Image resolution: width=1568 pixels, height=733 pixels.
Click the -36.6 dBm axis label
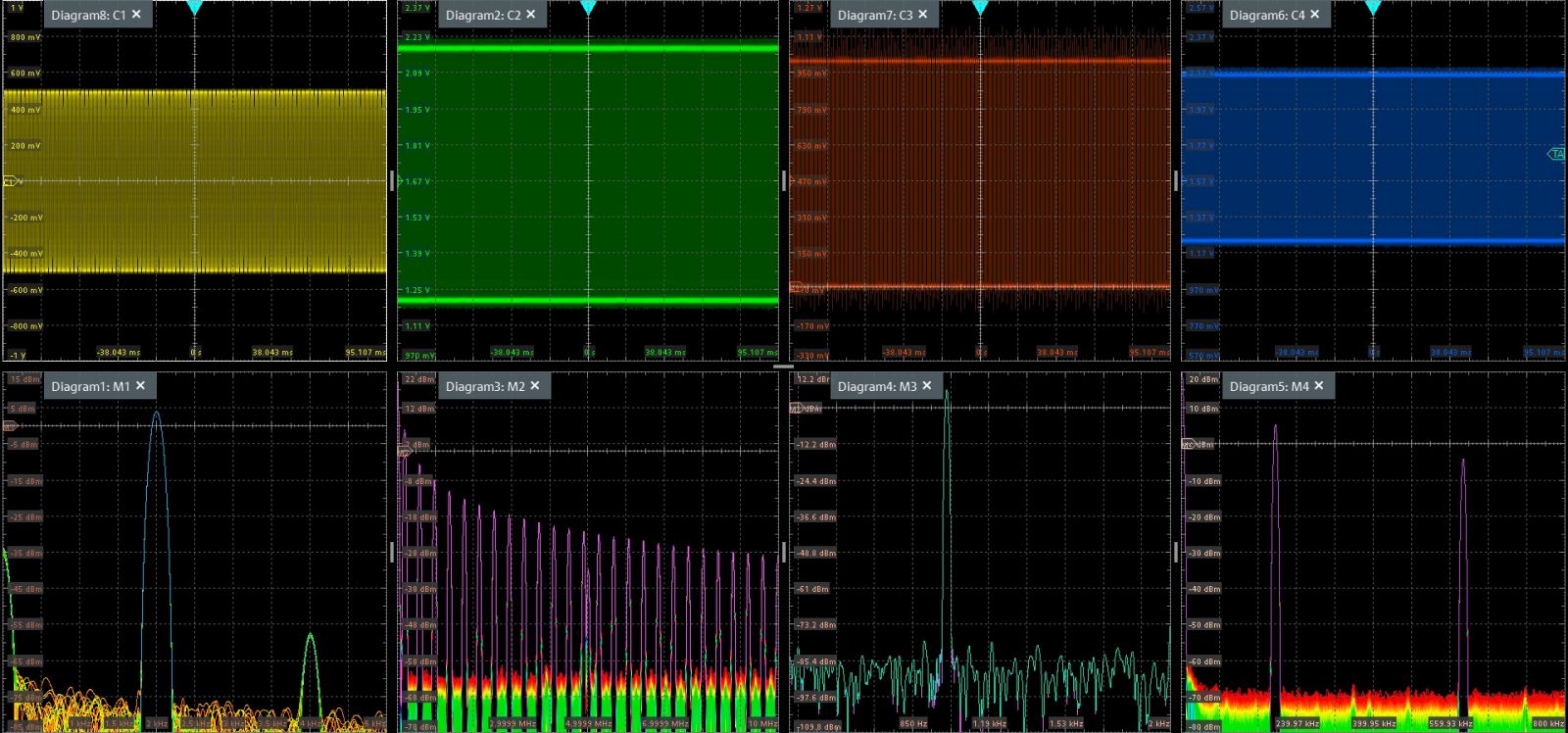pyautogui.click(x=815, y=517)
